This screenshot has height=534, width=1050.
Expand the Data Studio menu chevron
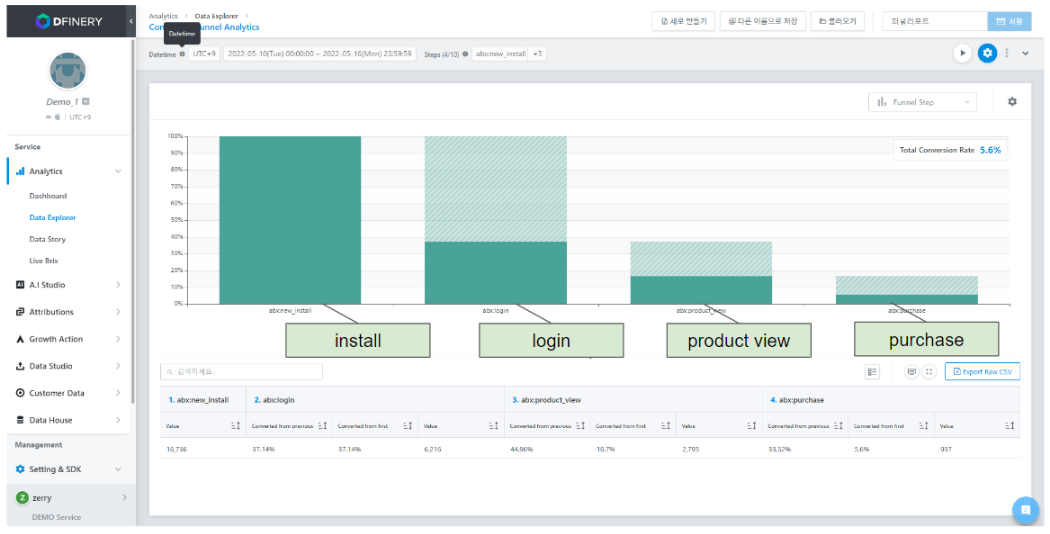(118, 366)
